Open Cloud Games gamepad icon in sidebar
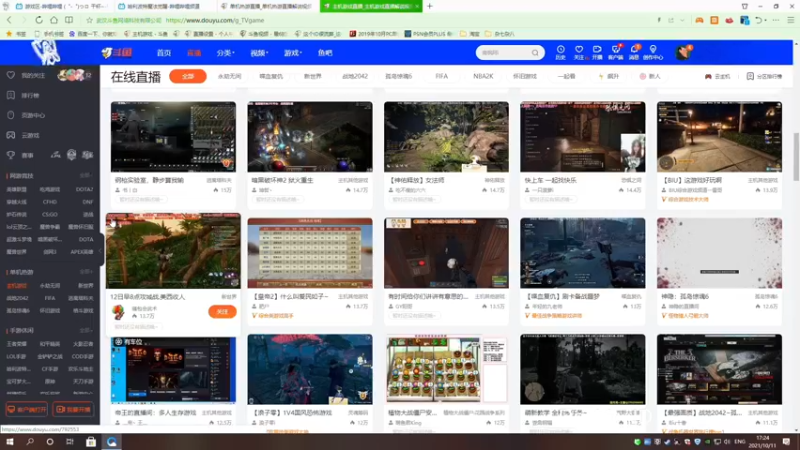 coord(11,135)
